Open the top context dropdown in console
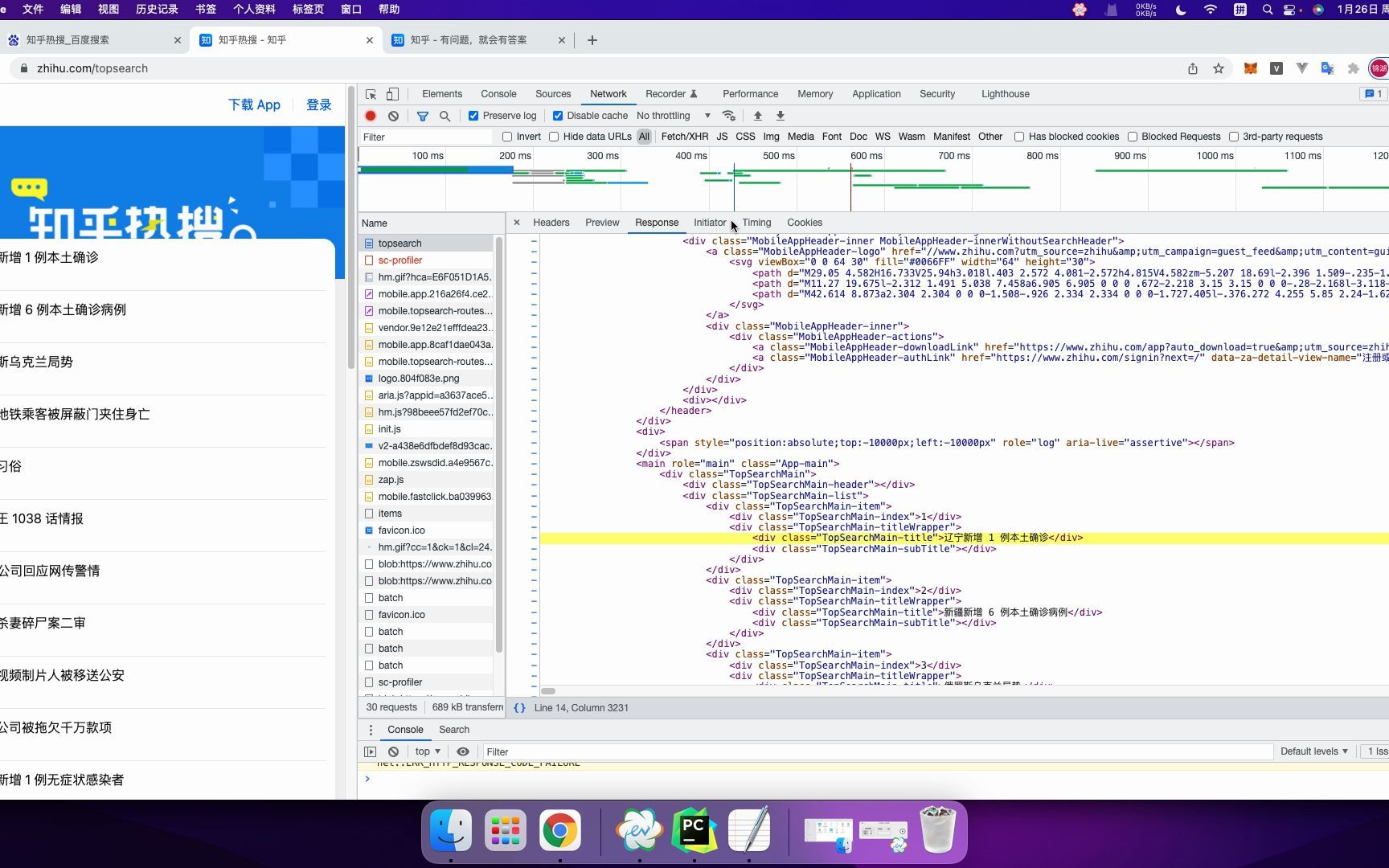 click(x=428, y=751)
